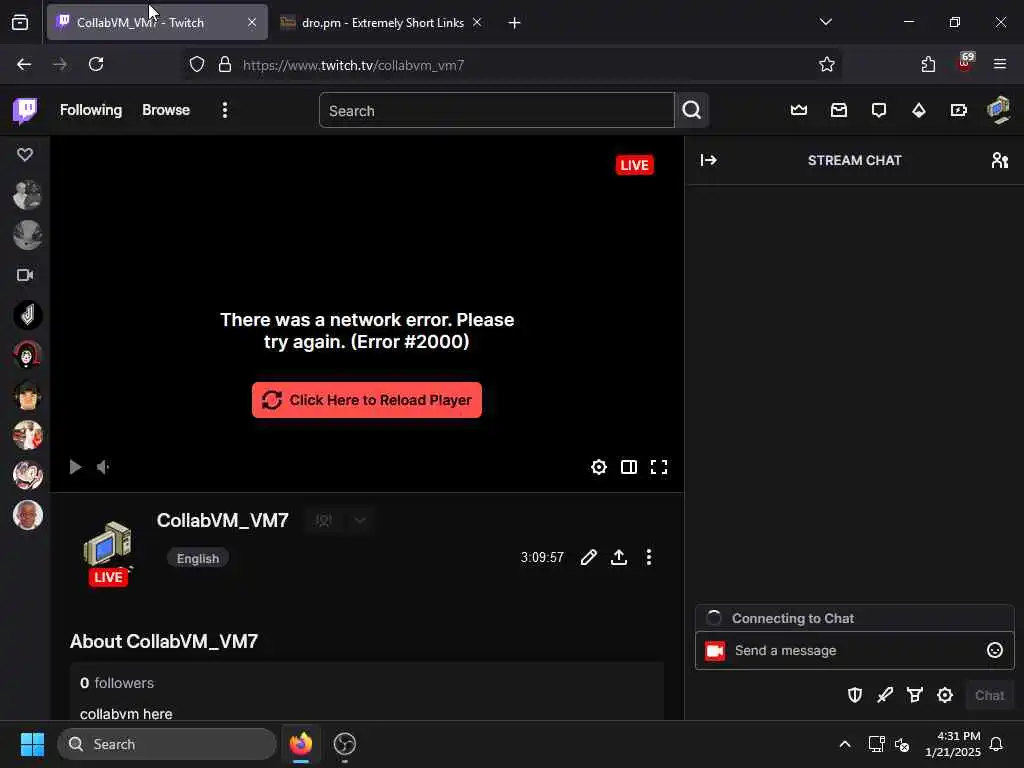This screenshot has width=1024, height=768.
Task: Open Firefox hamburger menu
Action: point(1000,64)
